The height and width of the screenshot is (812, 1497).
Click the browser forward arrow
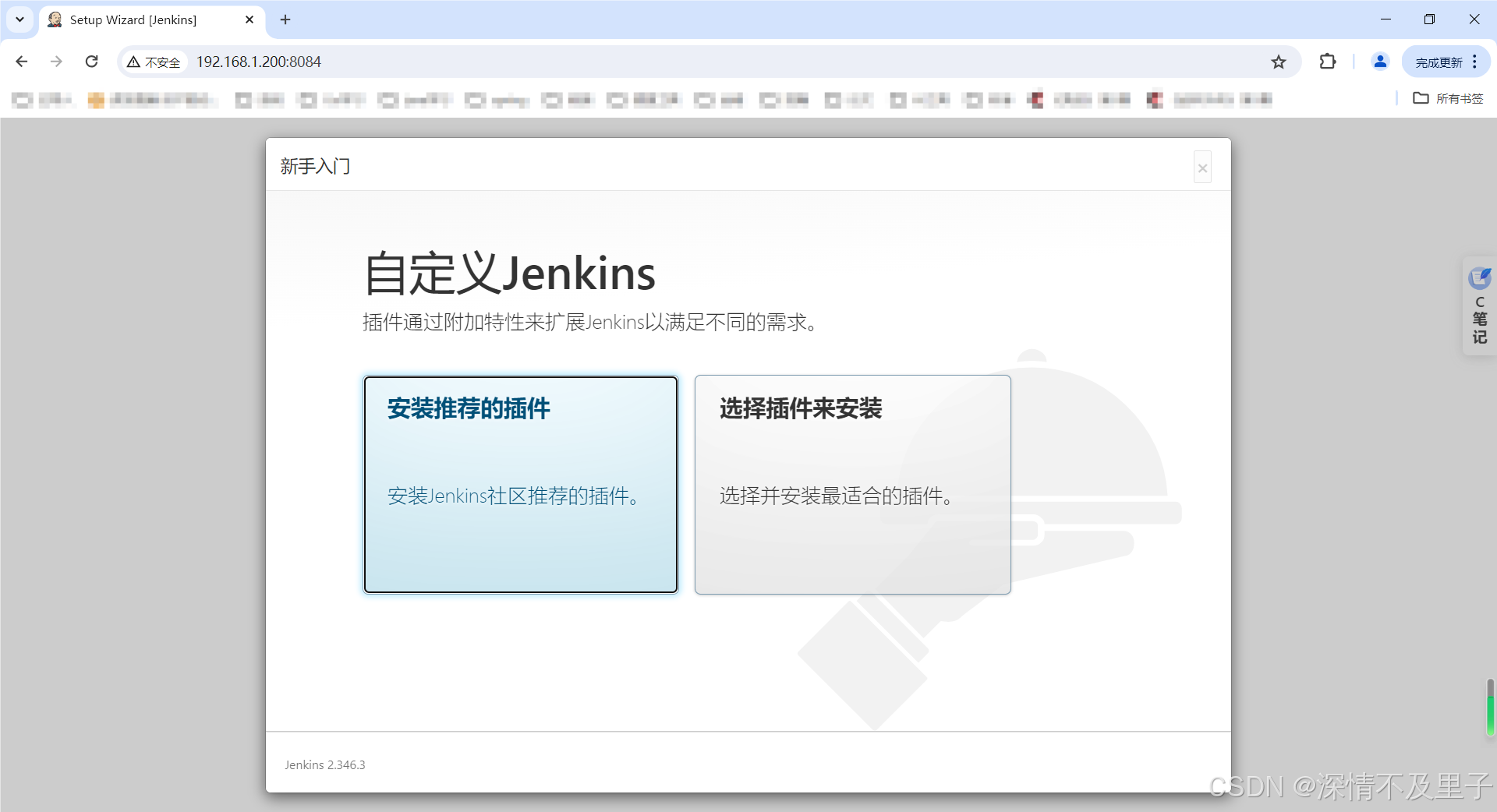click(x=56, y=62)
